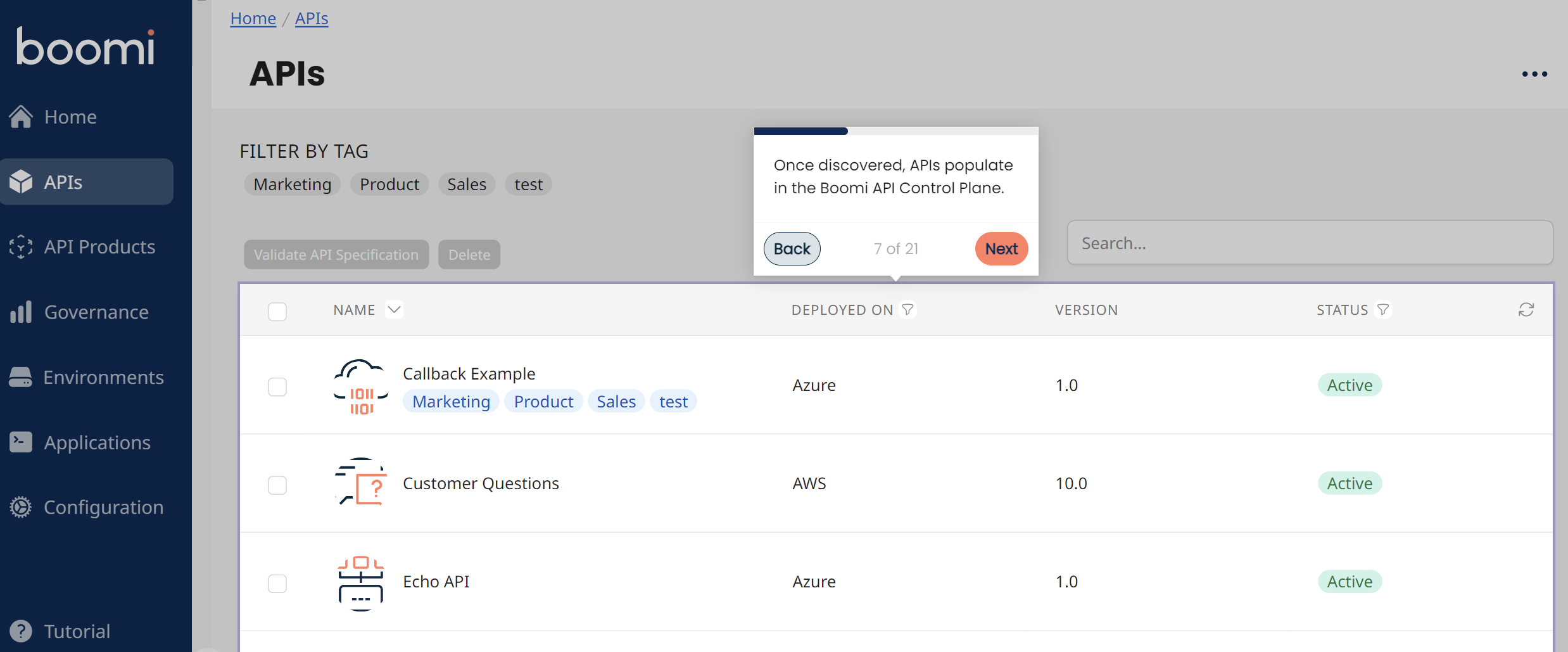
Task: Check the Callback Example row checkbox
Action: click(277, 387)
